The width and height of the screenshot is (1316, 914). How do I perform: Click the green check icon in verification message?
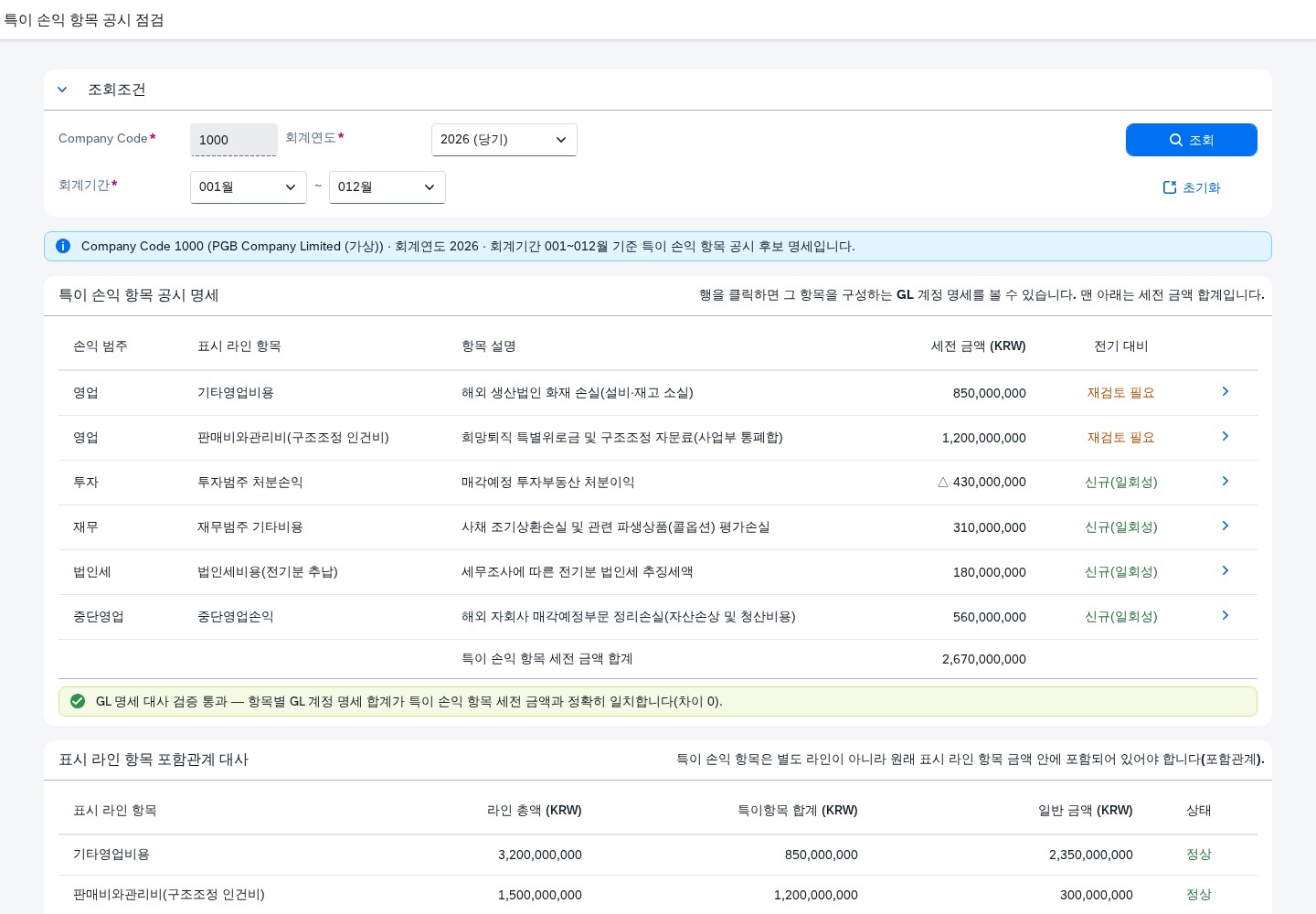78,701
